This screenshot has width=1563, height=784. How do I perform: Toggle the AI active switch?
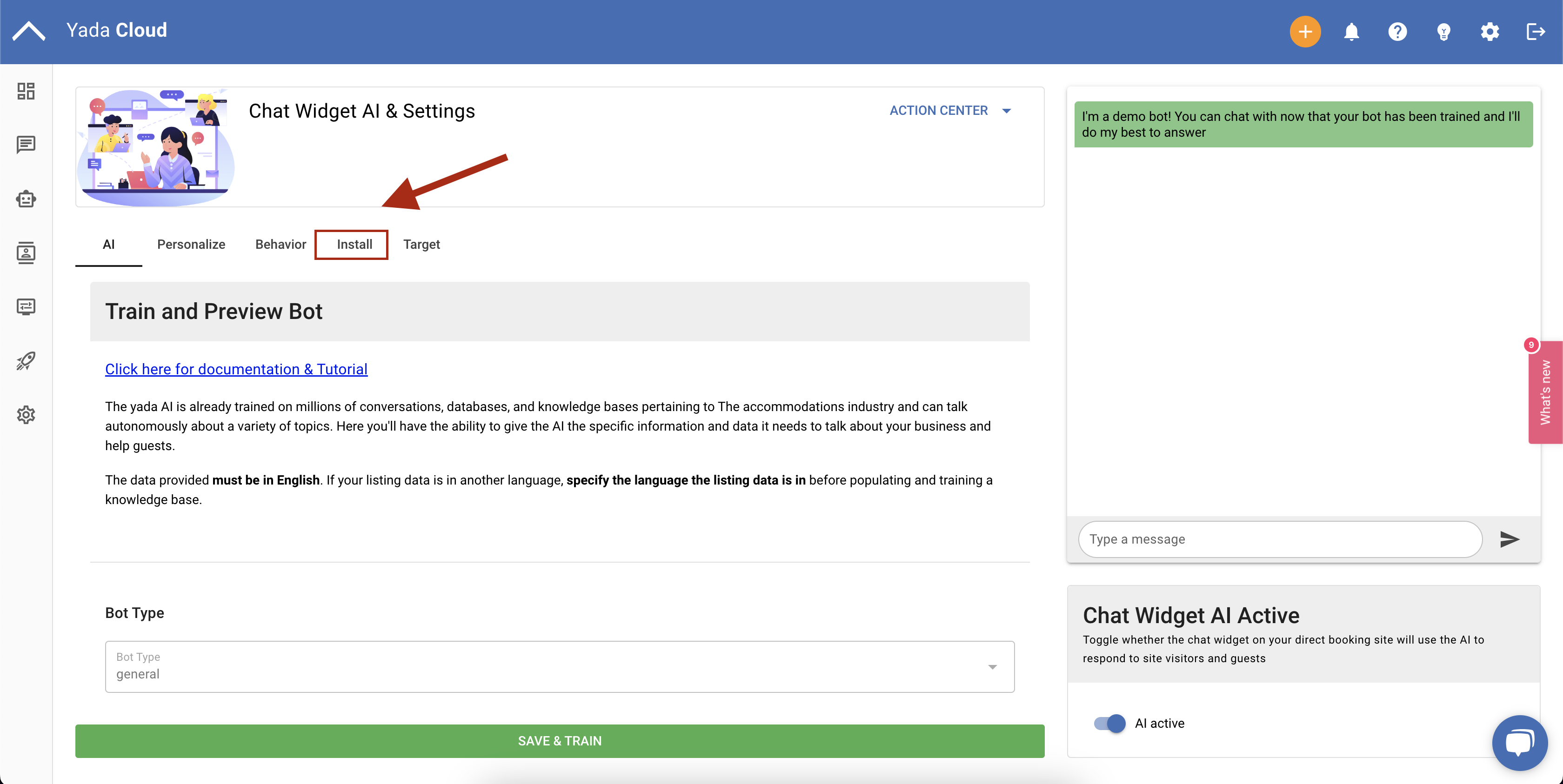coord(1109,723)
